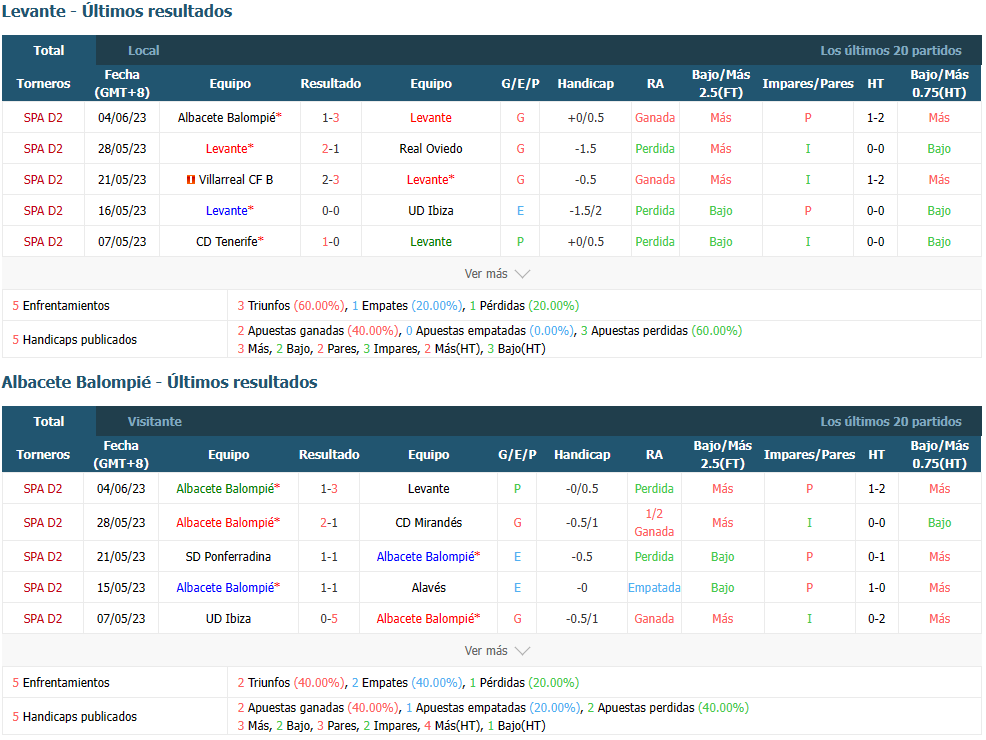This screenshot has width=986, height=740.
Task: Click the '5 Handicaps publicados' label under the Albacete table
Action: [x=74, y=716]
